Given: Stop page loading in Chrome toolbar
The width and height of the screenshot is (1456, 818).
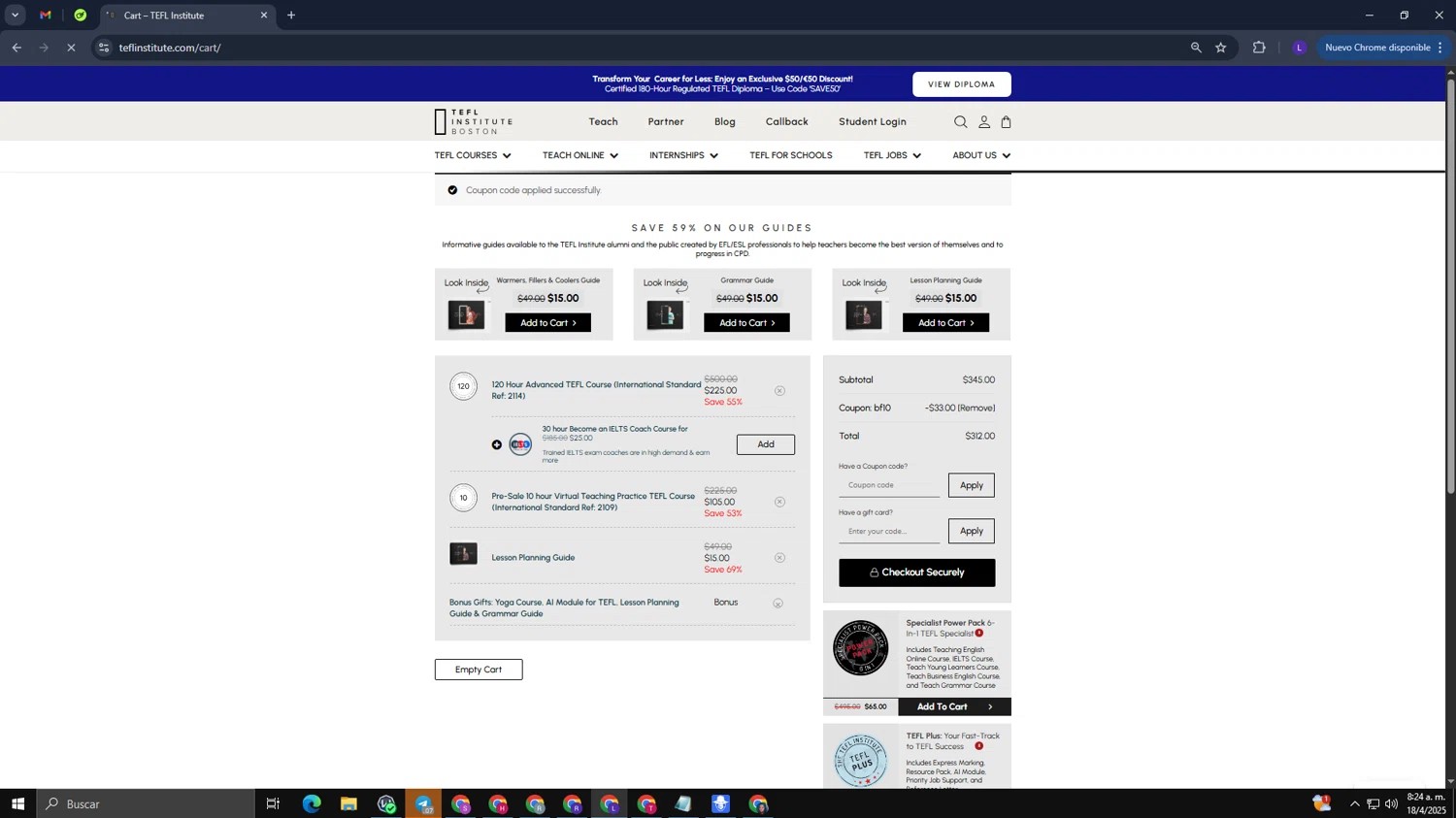Looking at the screenshot, I should tap(71, 48).
